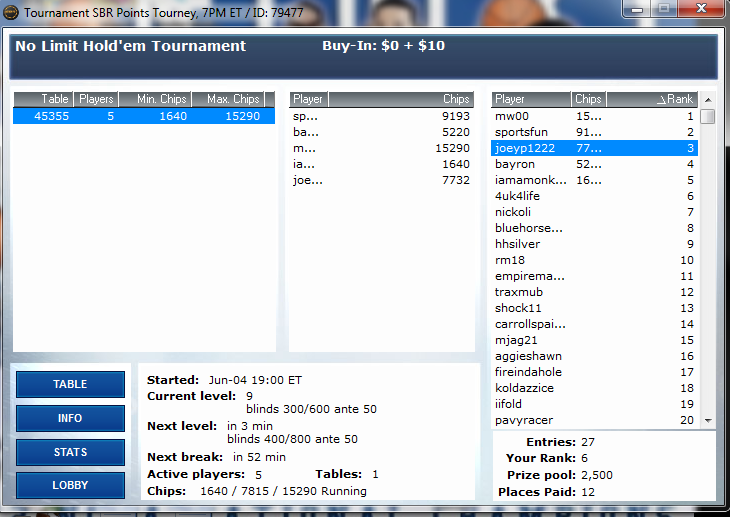Viewport: 730px width, 517px height.
Task: Minimize the tournament window
Action: click(637, 9)
